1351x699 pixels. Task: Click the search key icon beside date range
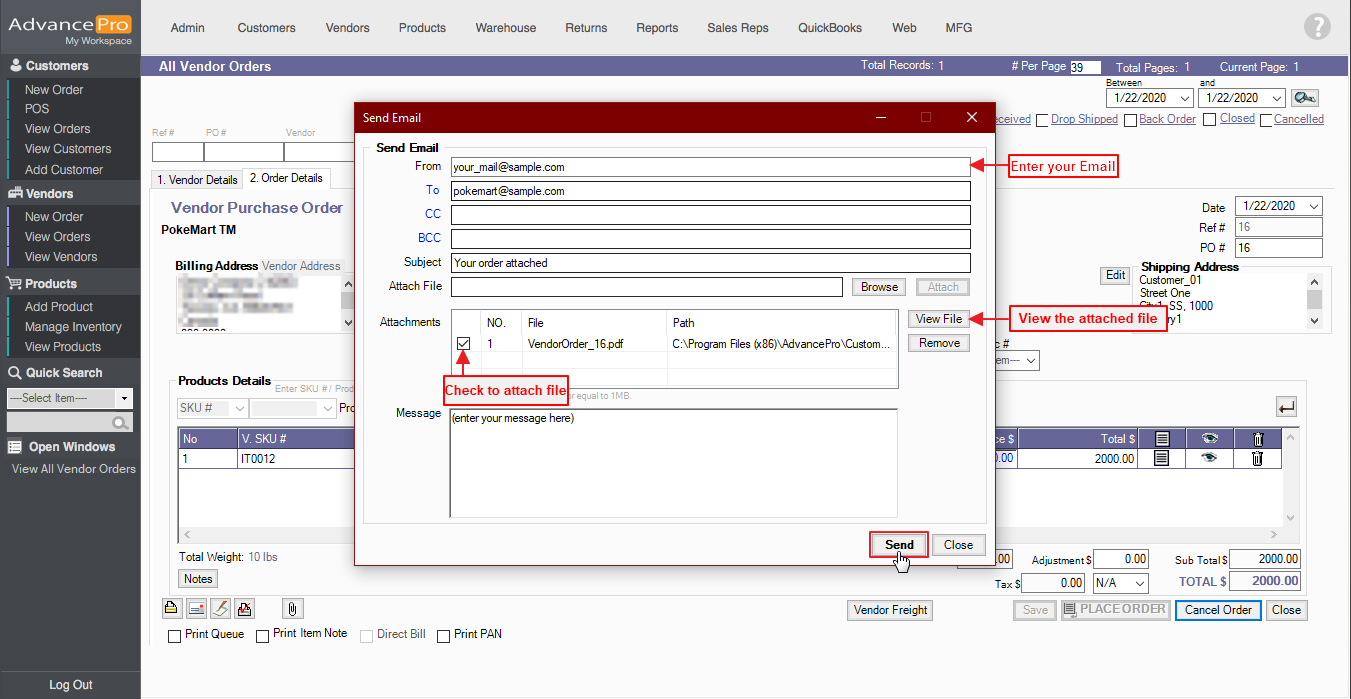[x=1304, y=98]
